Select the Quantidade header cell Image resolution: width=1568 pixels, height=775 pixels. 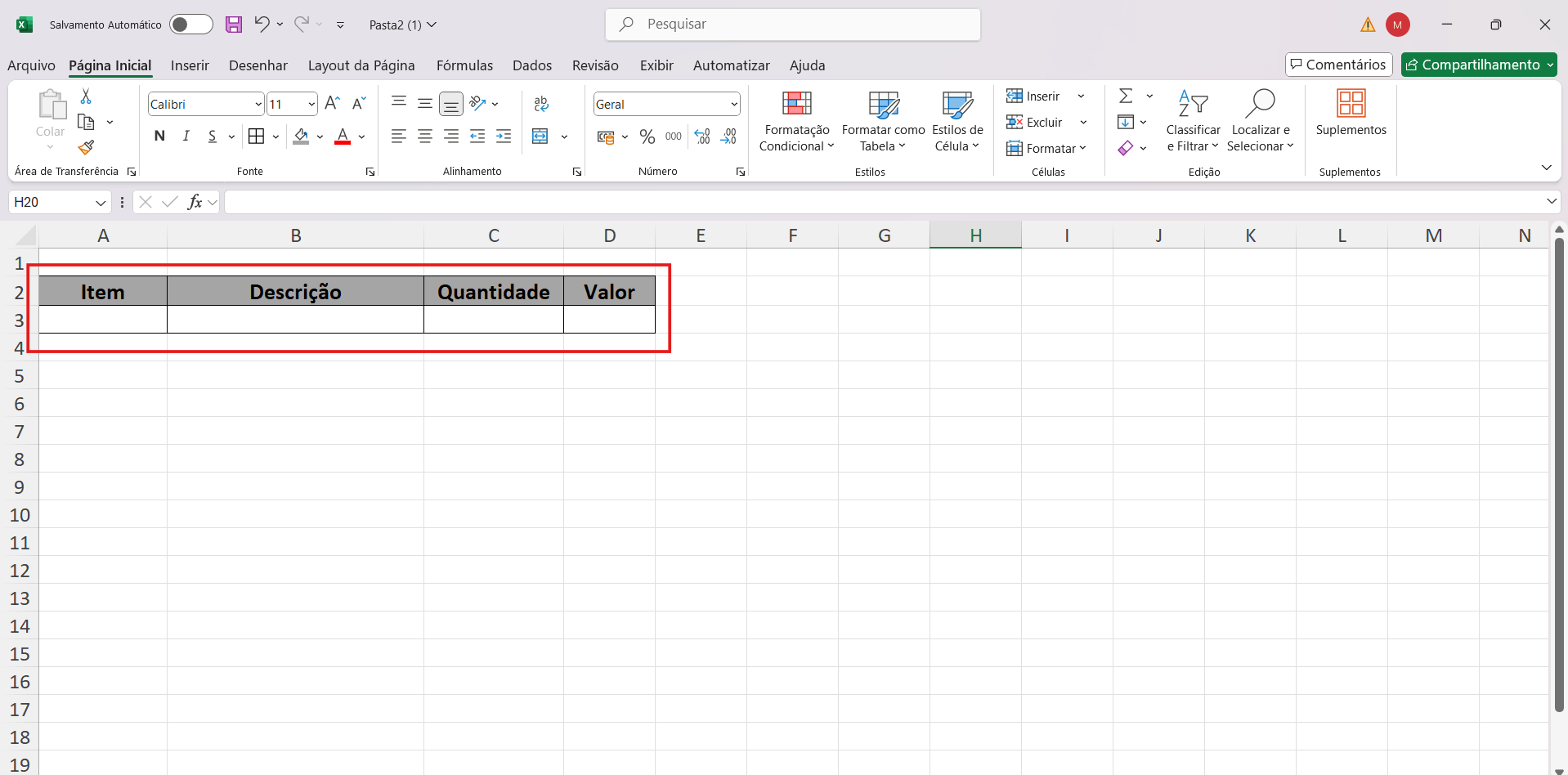click(x=494, y=292)
